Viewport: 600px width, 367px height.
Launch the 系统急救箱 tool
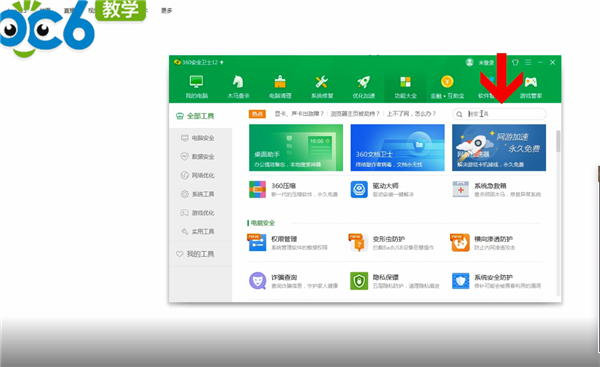497,189
